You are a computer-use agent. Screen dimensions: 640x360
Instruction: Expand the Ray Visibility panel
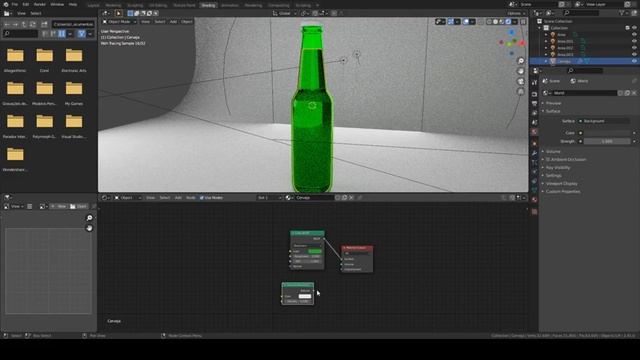click(x=558, y=167)
